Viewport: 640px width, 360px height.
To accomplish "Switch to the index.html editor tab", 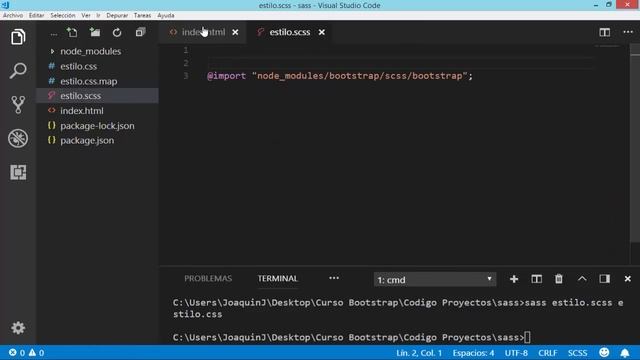I will click(203, 32).
